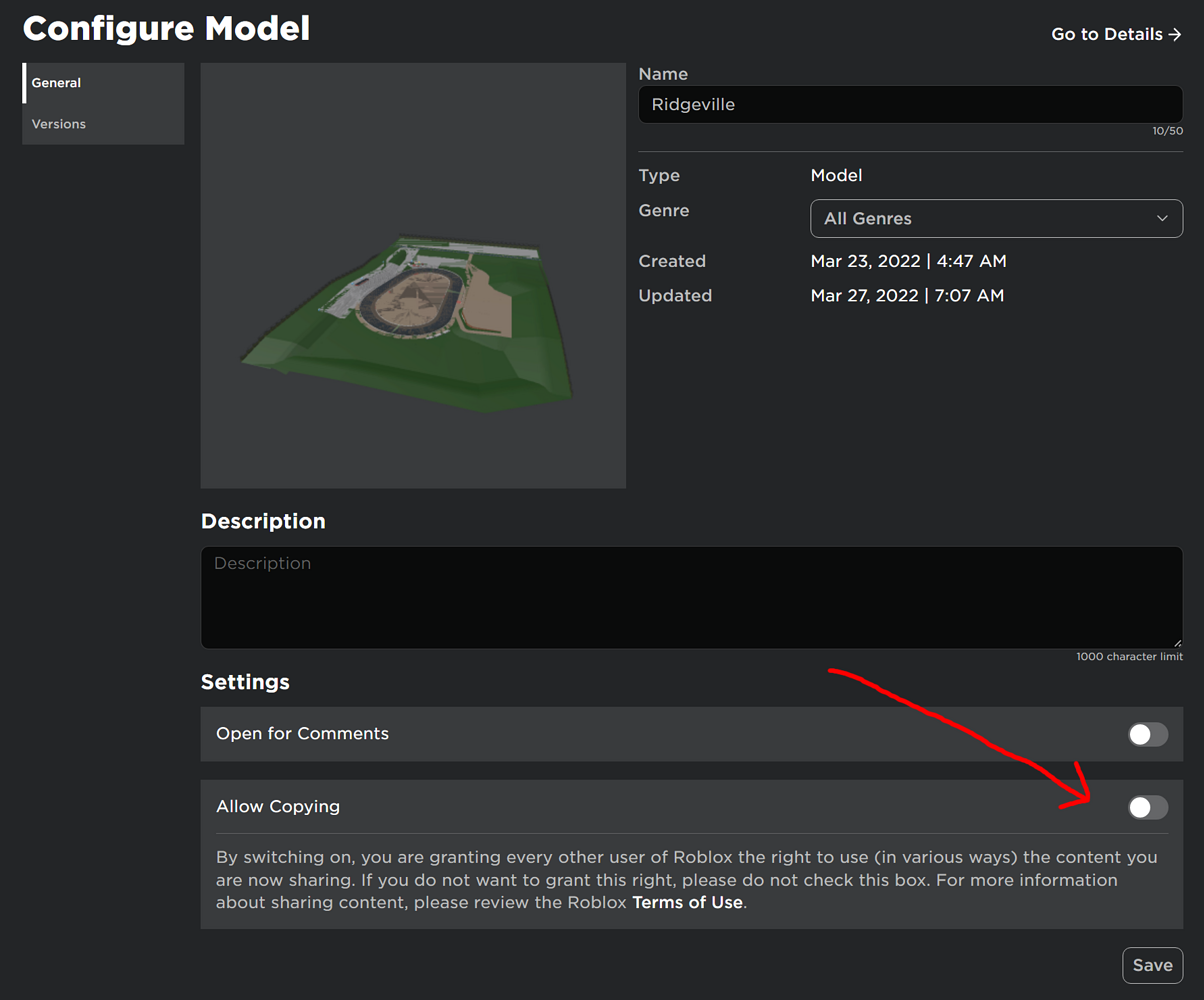
Task: Click the model preview thumbnail
Action: point(413,275)
